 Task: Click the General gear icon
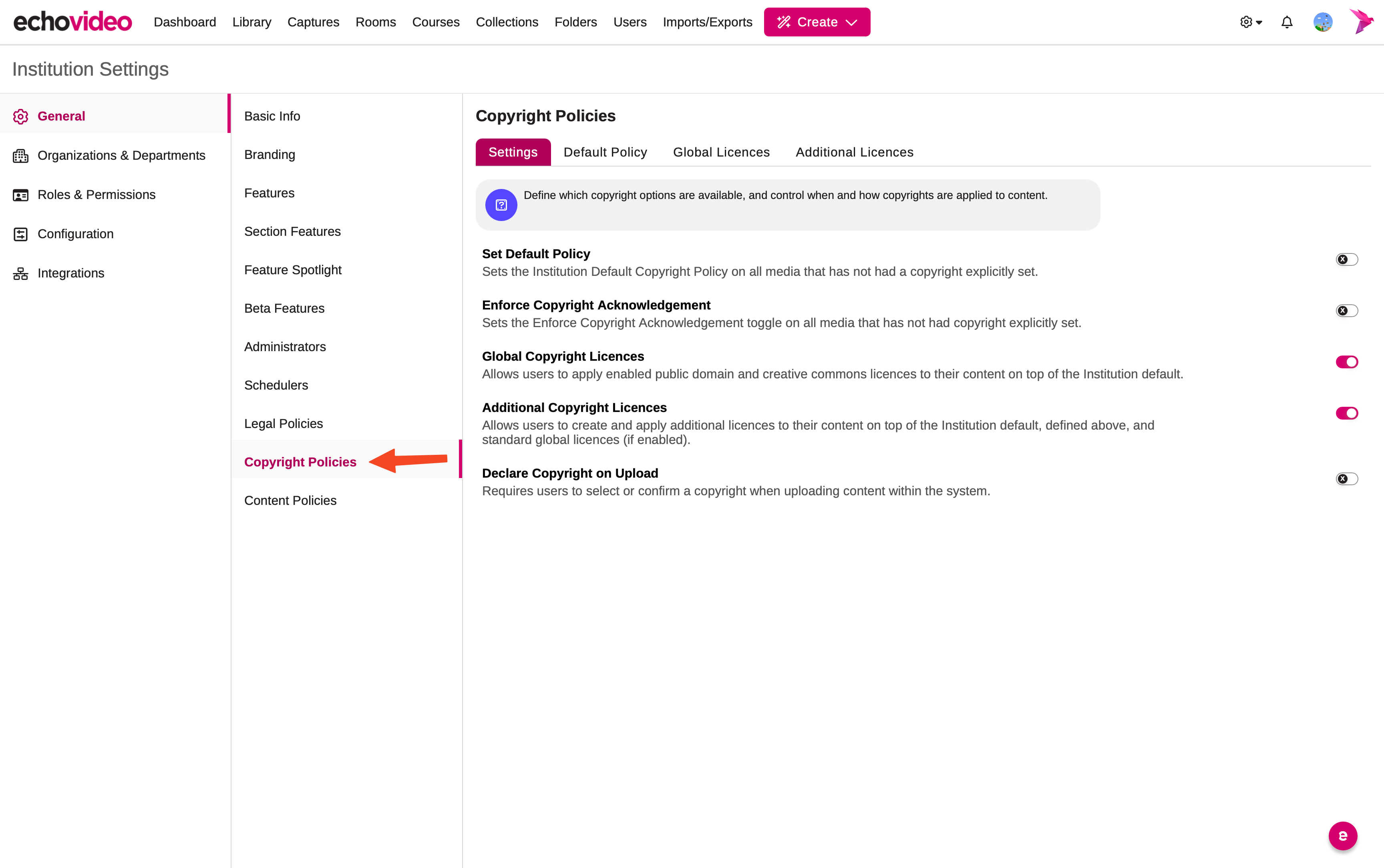tap(21, 117)
